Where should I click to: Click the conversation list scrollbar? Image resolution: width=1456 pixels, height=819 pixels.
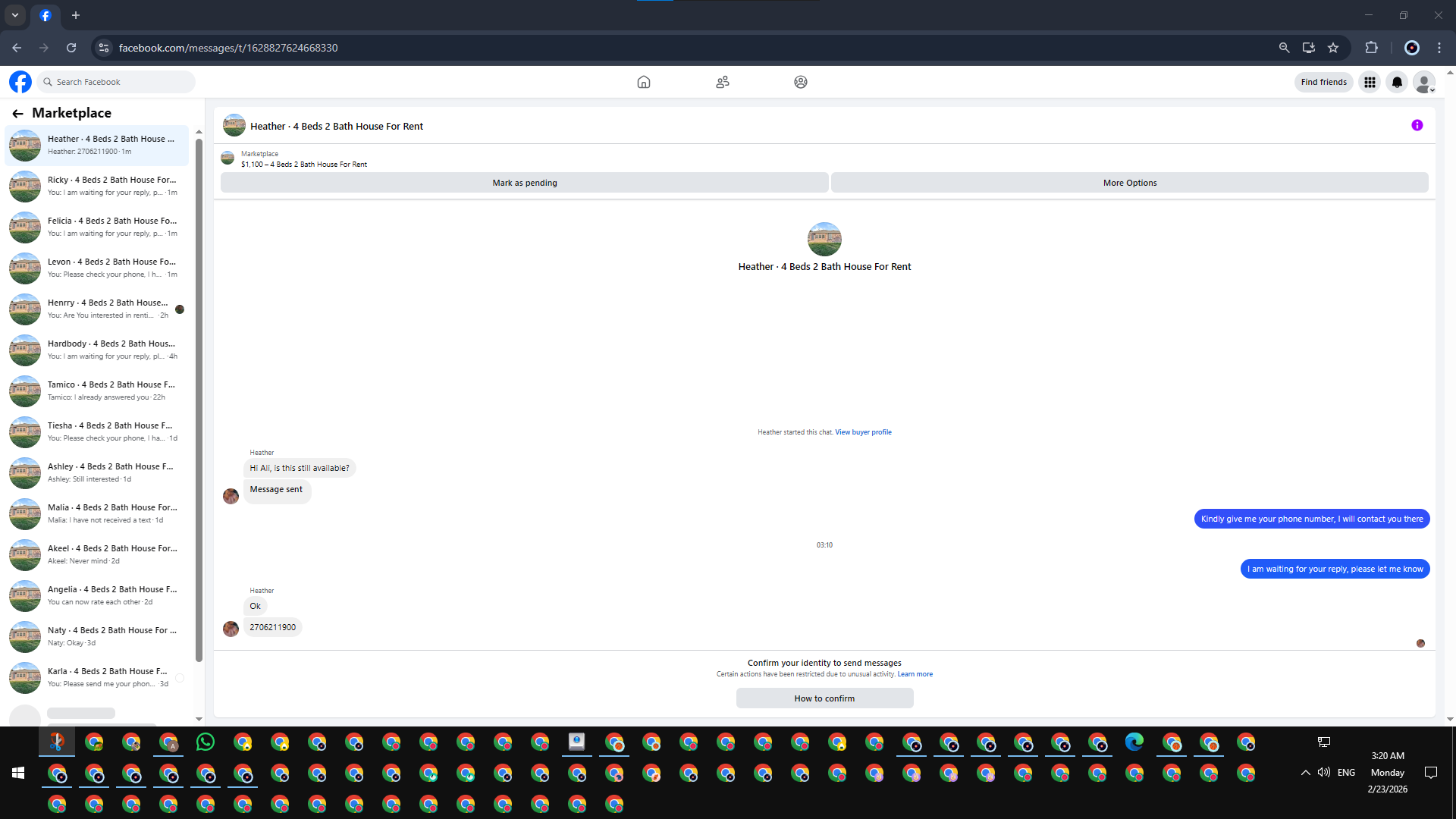coord(199,399)
